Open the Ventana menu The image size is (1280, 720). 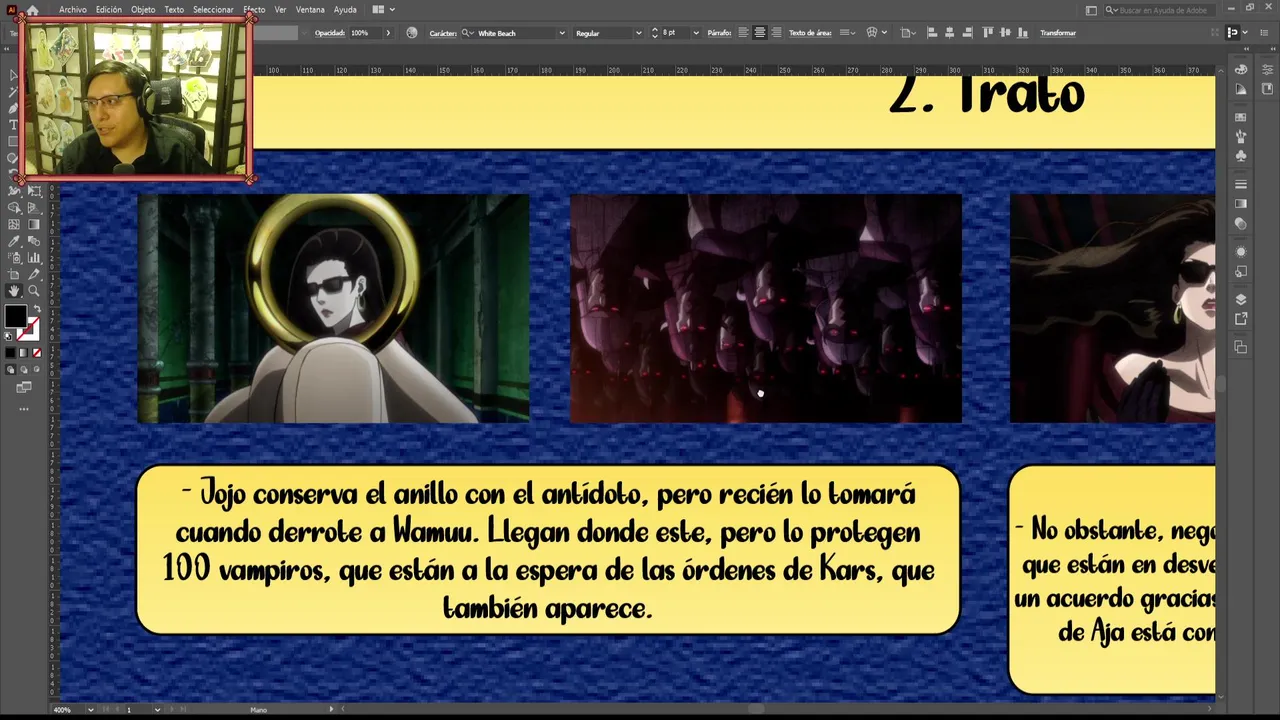[x=310, y=10]
